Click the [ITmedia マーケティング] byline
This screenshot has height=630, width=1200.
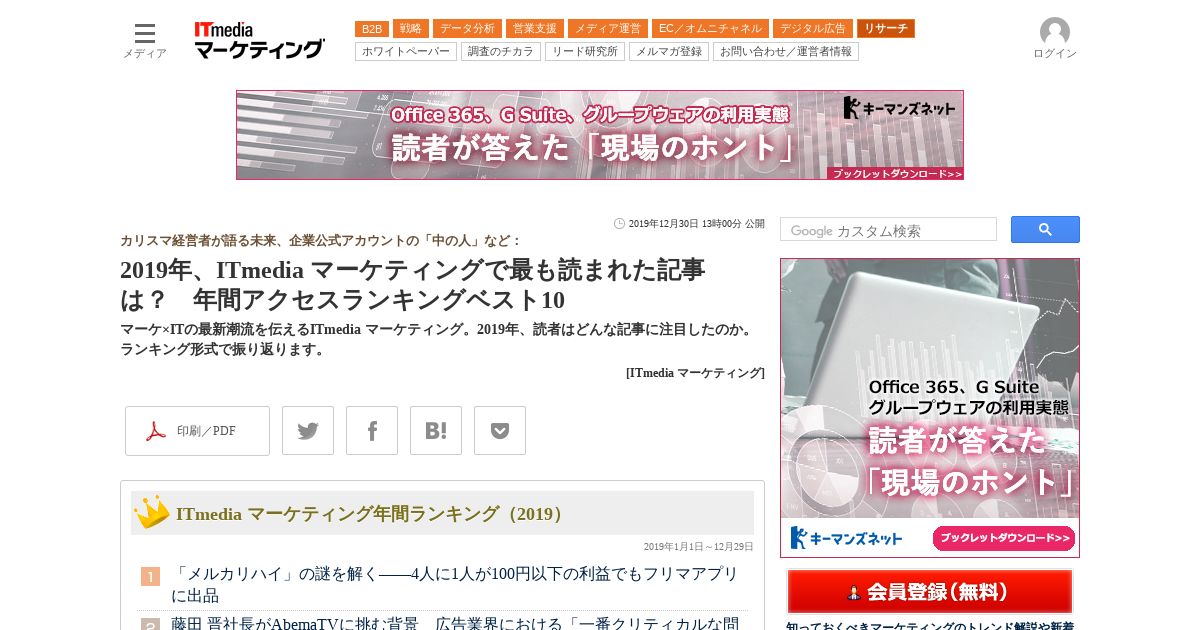click(x=695, y=373)
